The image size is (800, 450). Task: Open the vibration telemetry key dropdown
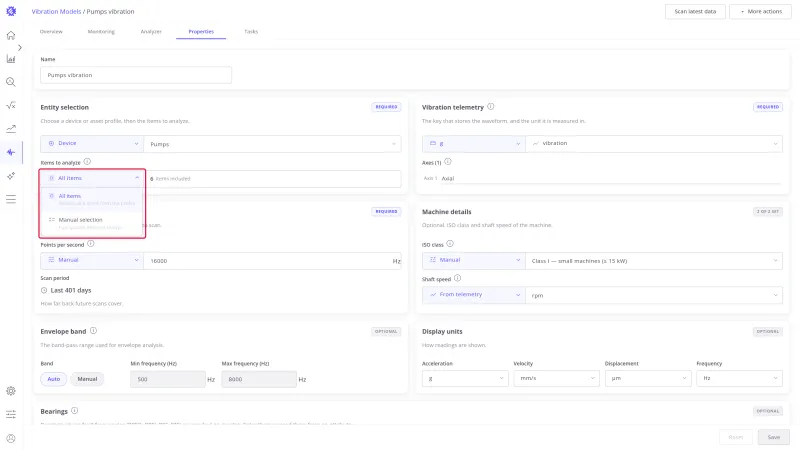coord(654,143)
